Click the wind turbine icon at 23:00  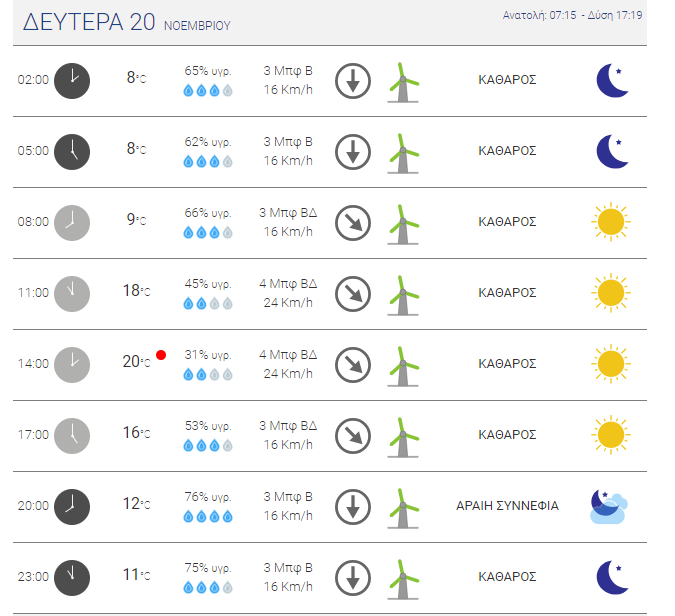403,580
